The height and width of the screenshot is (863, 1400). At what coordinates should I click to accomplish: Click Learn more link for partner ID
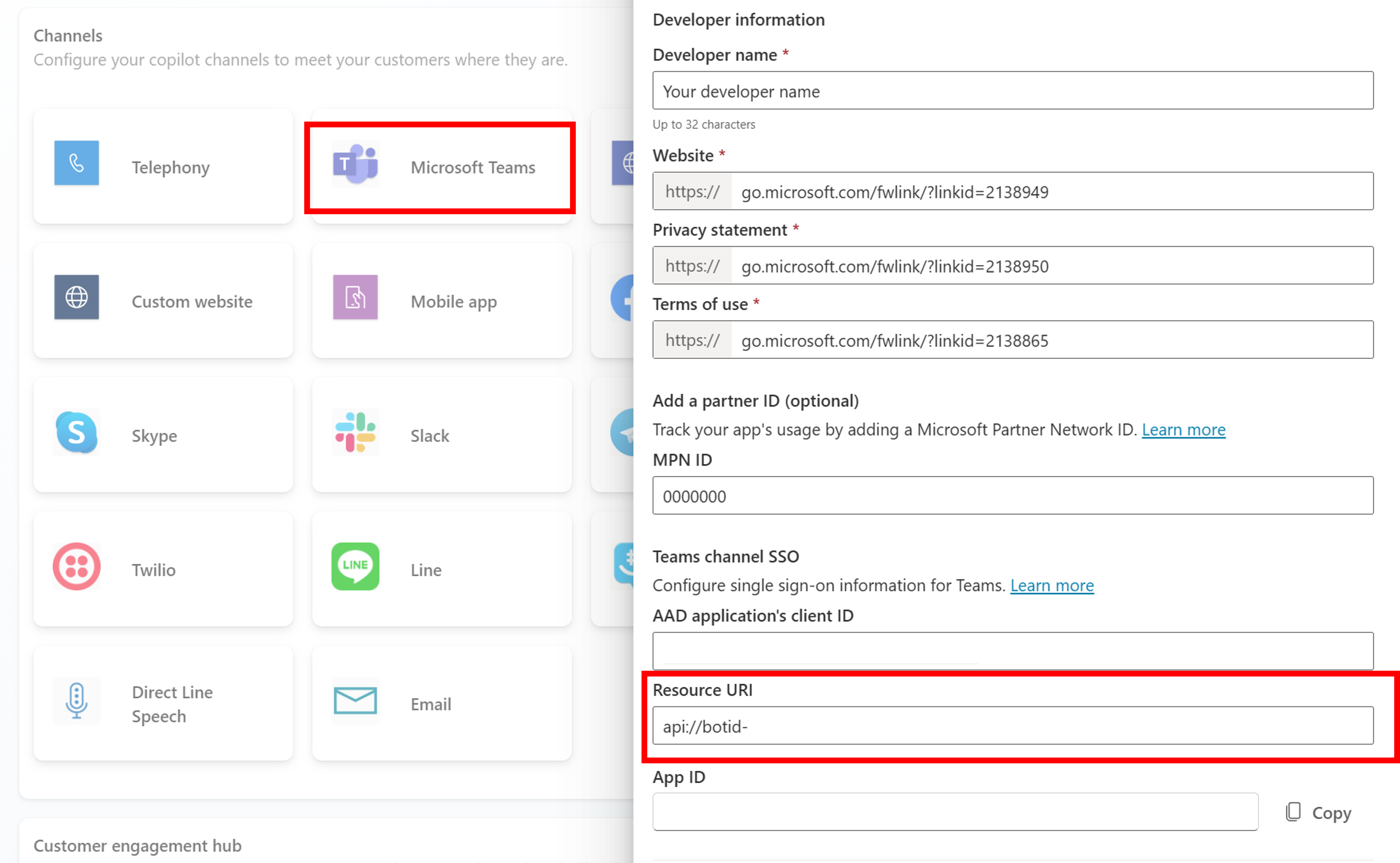1184,429
